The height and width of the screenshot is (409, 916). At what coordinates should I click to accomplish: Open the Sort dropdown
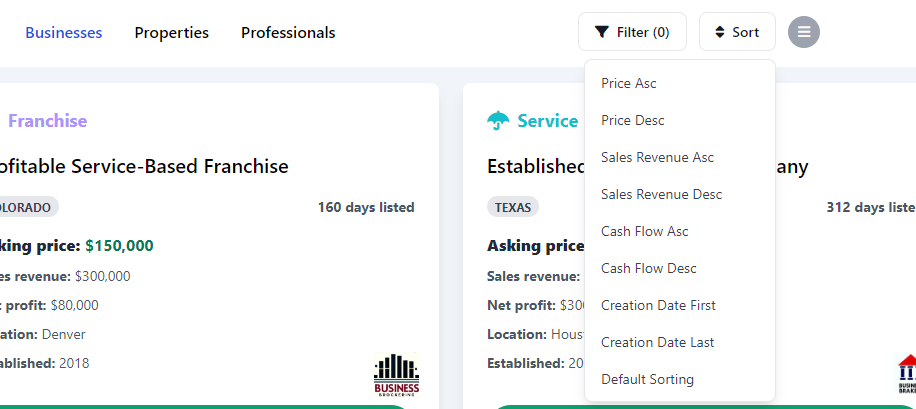click(737, 32)
